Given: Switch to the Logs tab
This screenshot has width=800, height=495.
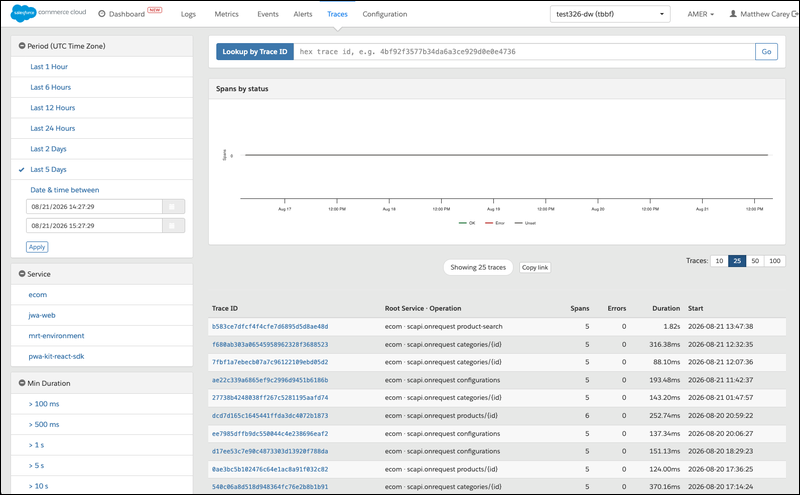Looking at the screenshot, I should [188, 14].
